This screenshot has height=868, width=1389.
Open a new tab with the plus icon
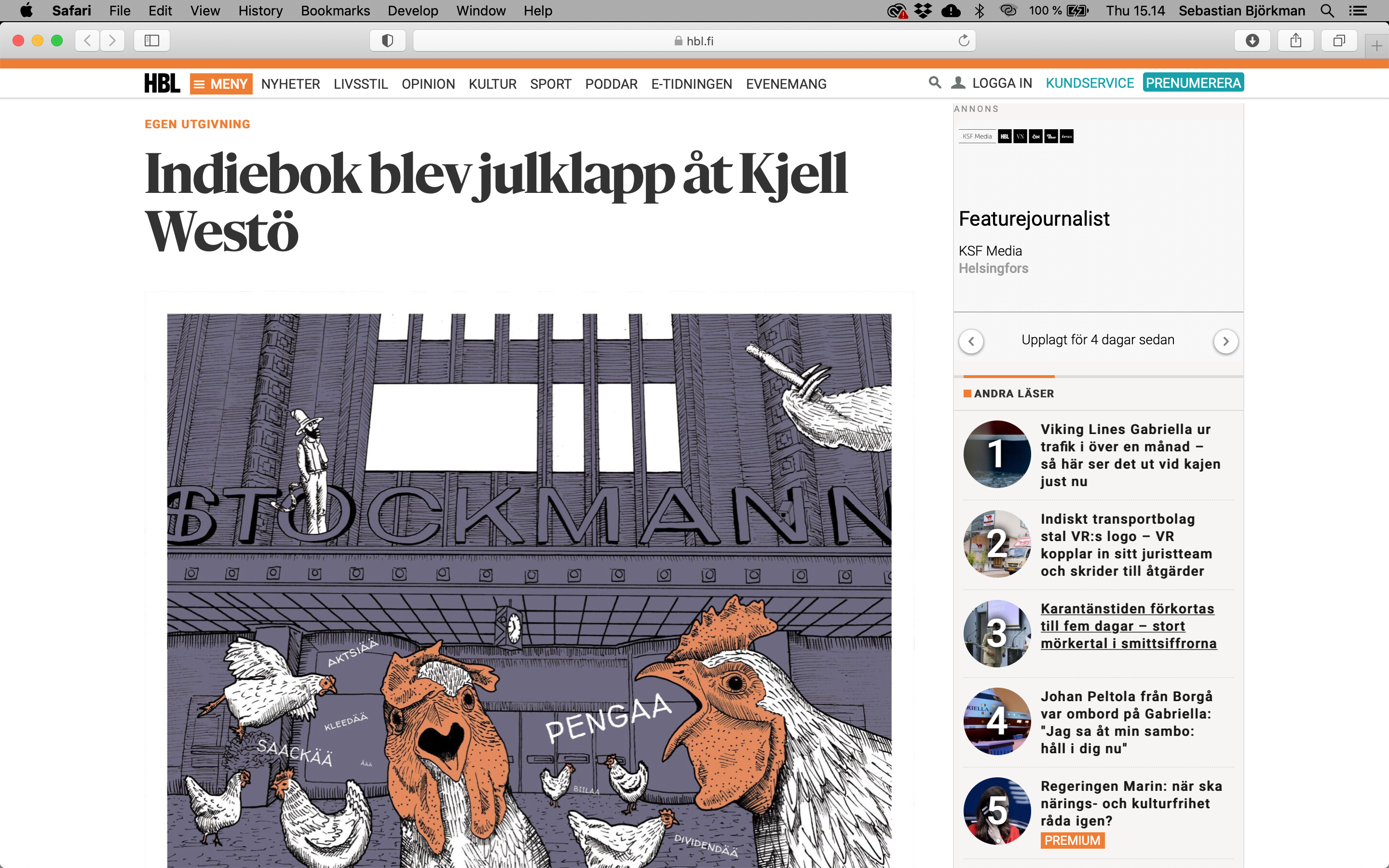click(1376, 46)
